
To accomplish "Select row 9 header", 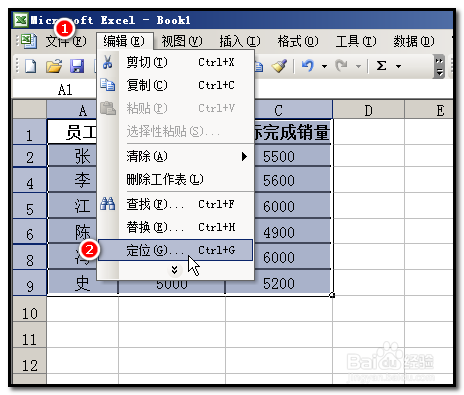I will (x=30, y=283).
